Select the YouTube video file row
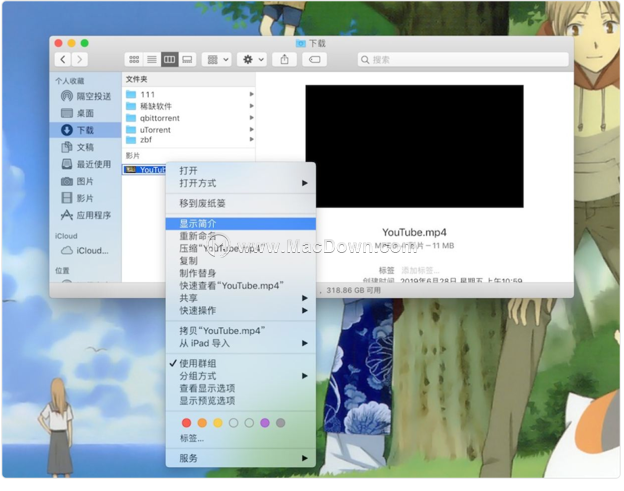 144,170
